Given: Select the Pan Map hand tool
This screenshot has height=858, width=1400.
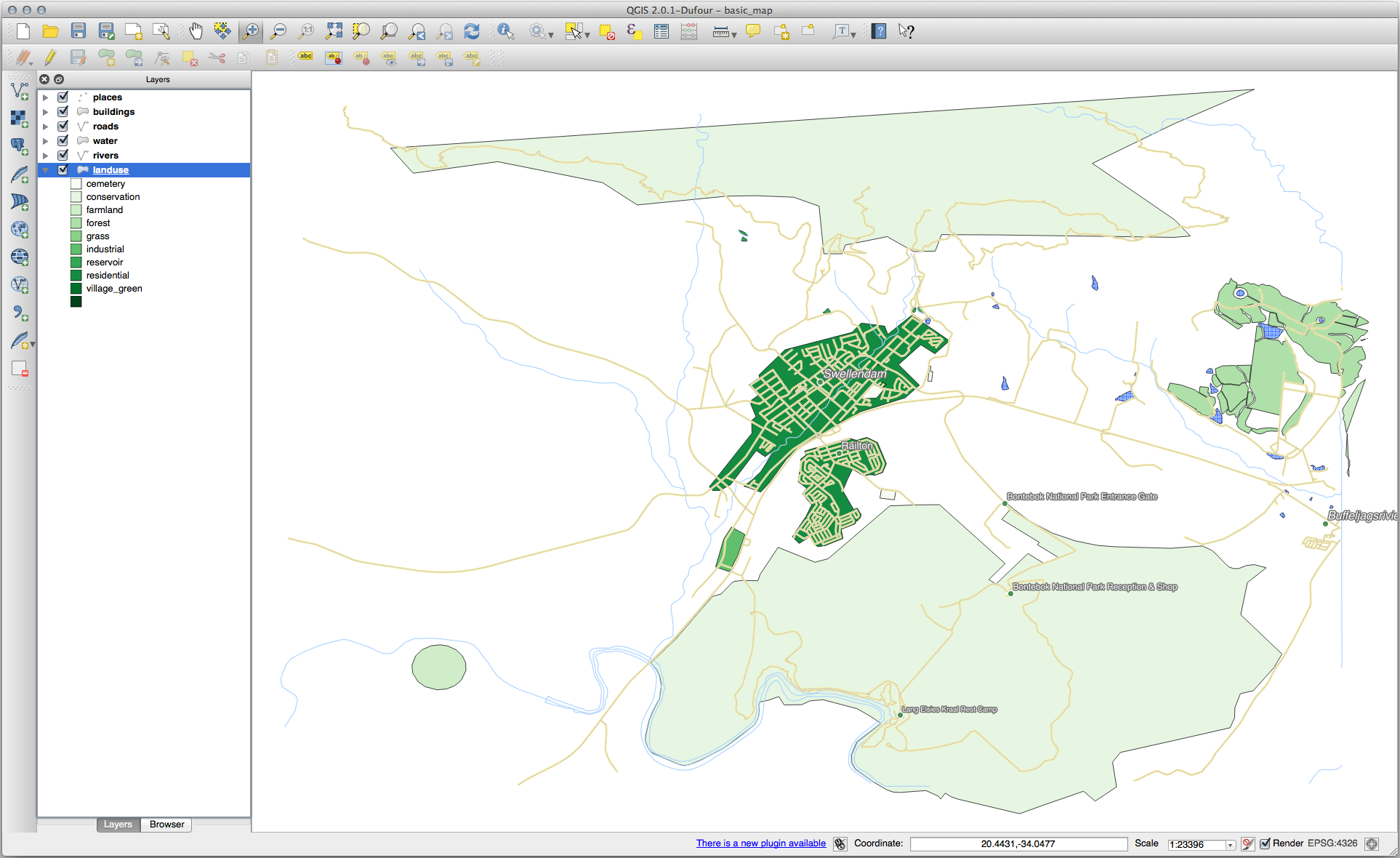Looking at the screenshot, I should (196, 31).
